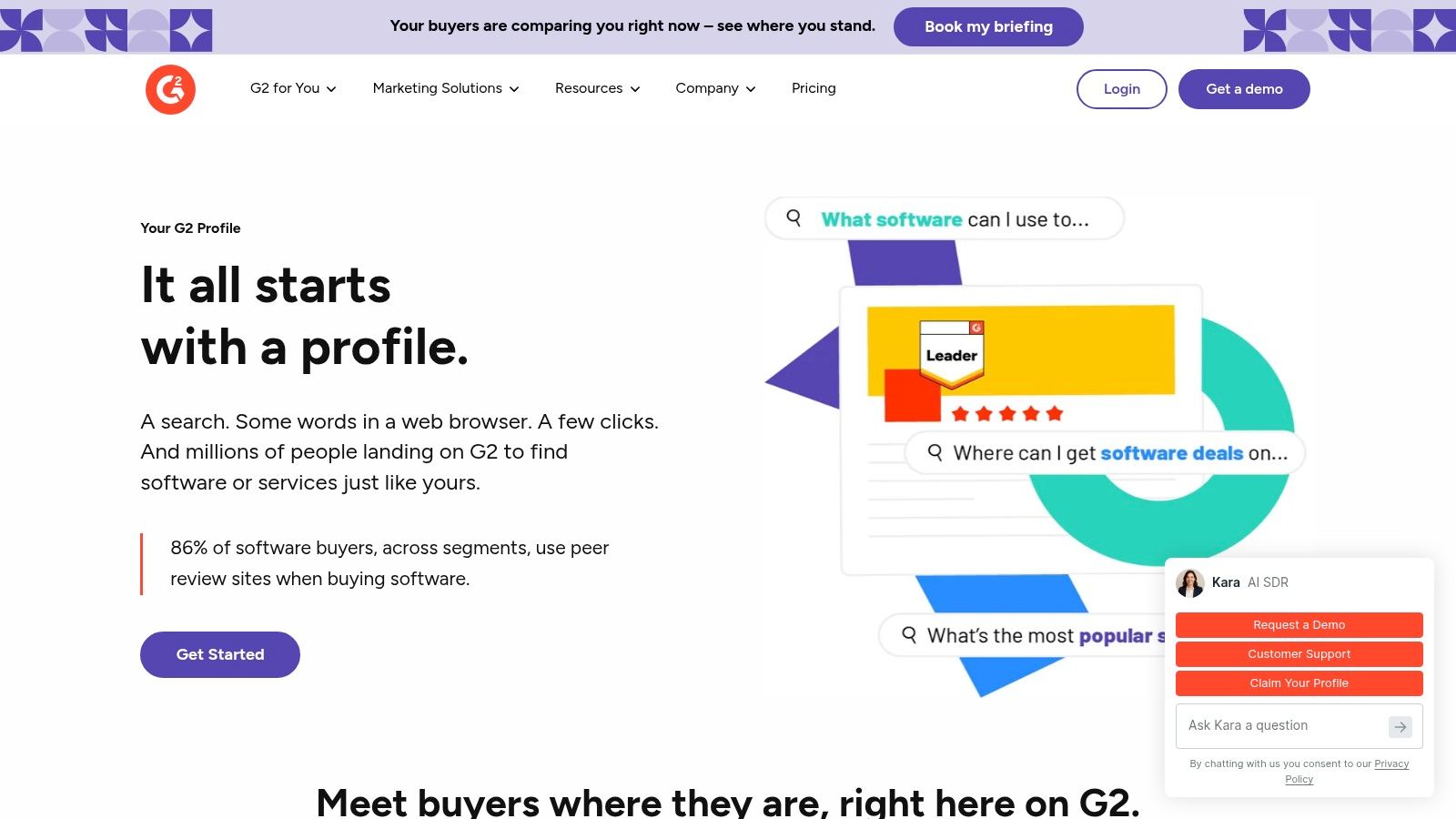This screenshot has height=819, width=1456.
Task: Expand the Marketing Solutions dropdown
Action: pyautogui.click(x=446, y=88)
